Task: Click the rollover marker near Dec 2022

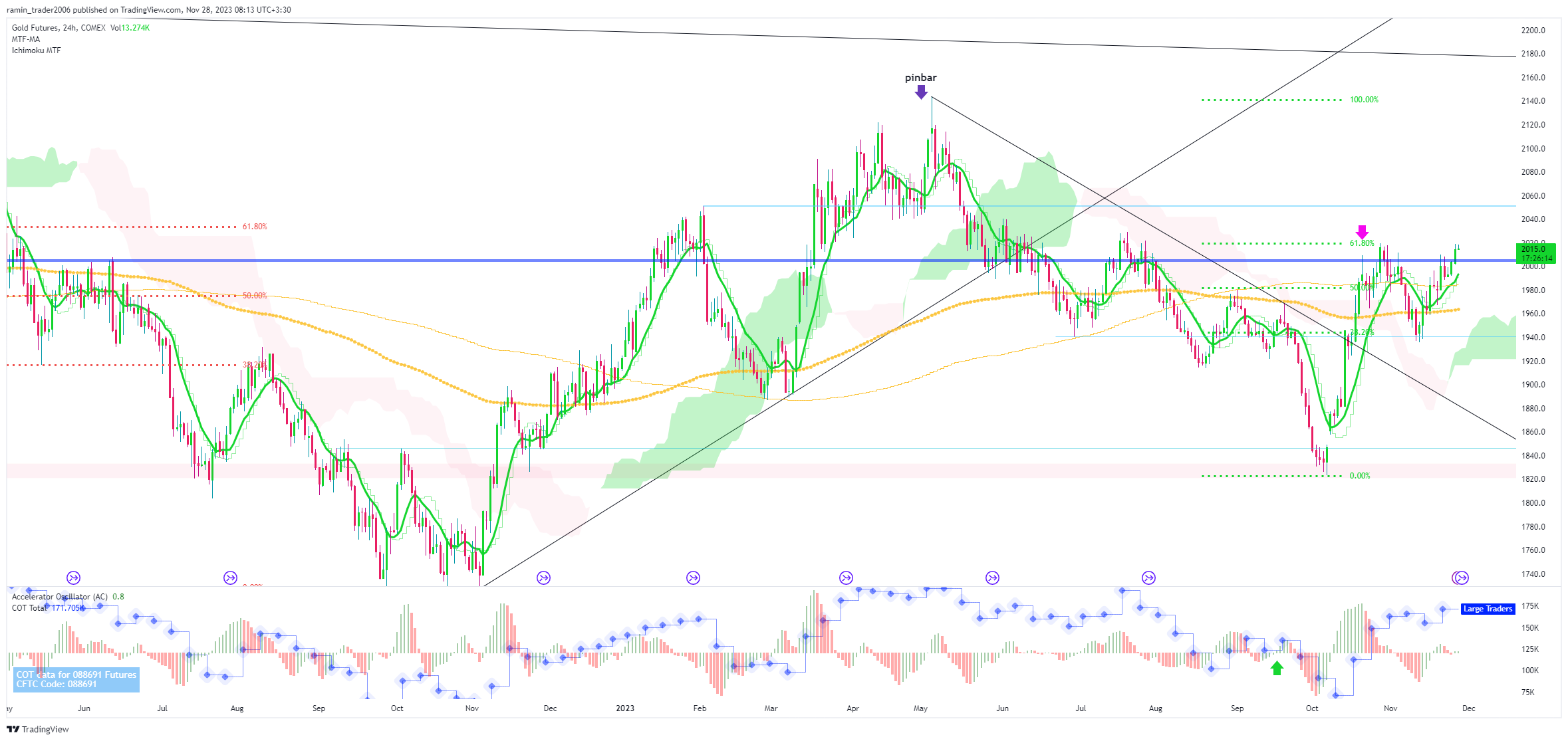Action: (543, 578)
